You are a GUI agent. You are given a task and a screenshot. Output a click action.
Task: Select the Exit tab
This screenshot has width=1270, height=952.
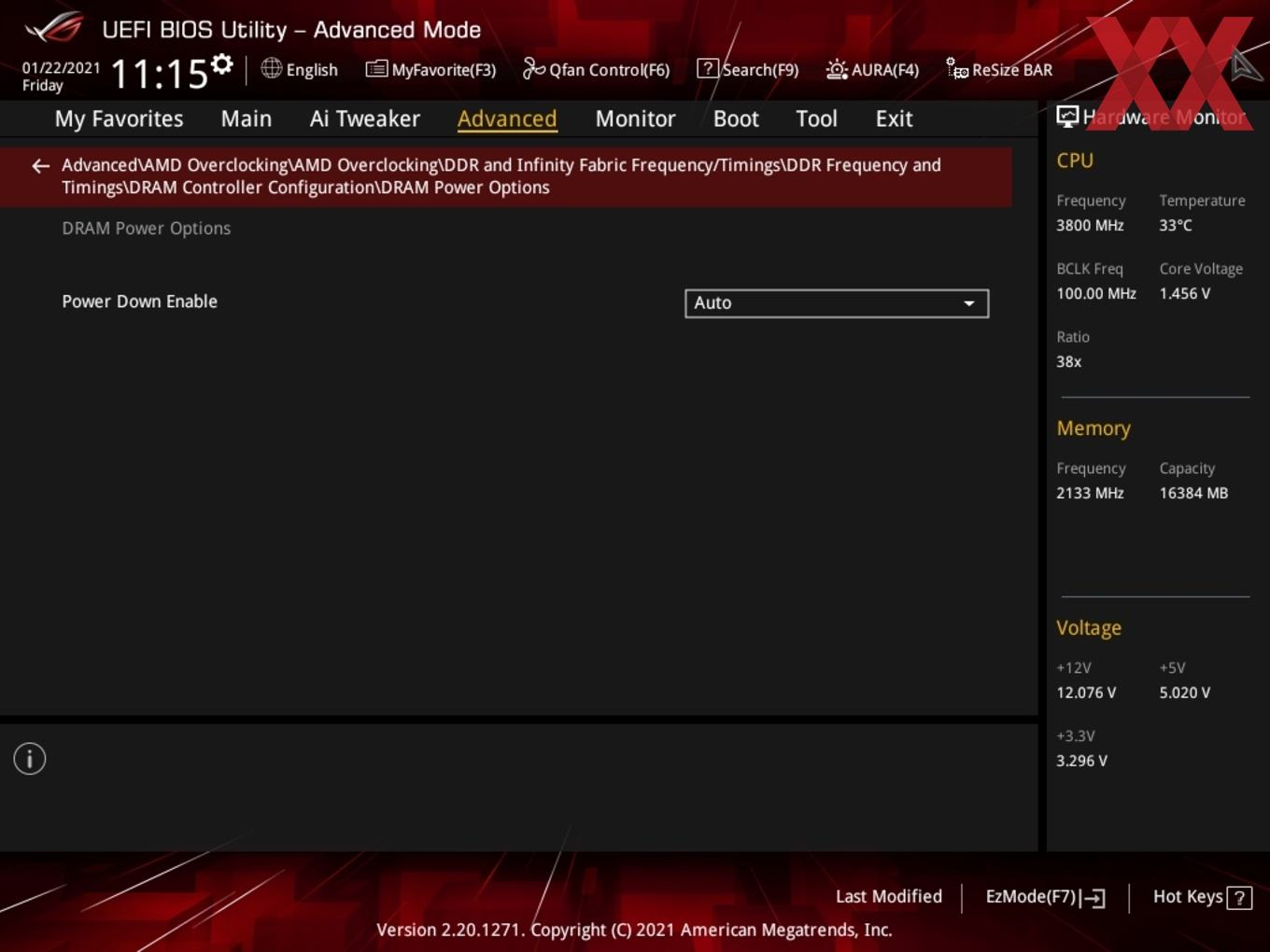pos(894,119)
